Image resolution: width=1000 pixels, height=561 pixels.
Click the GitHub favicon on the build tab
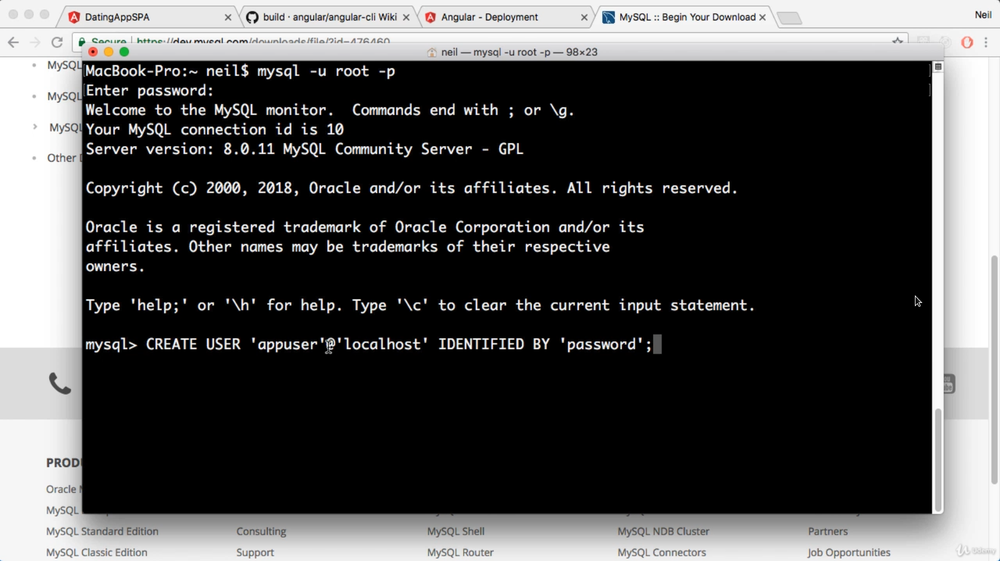coord(252,17)
